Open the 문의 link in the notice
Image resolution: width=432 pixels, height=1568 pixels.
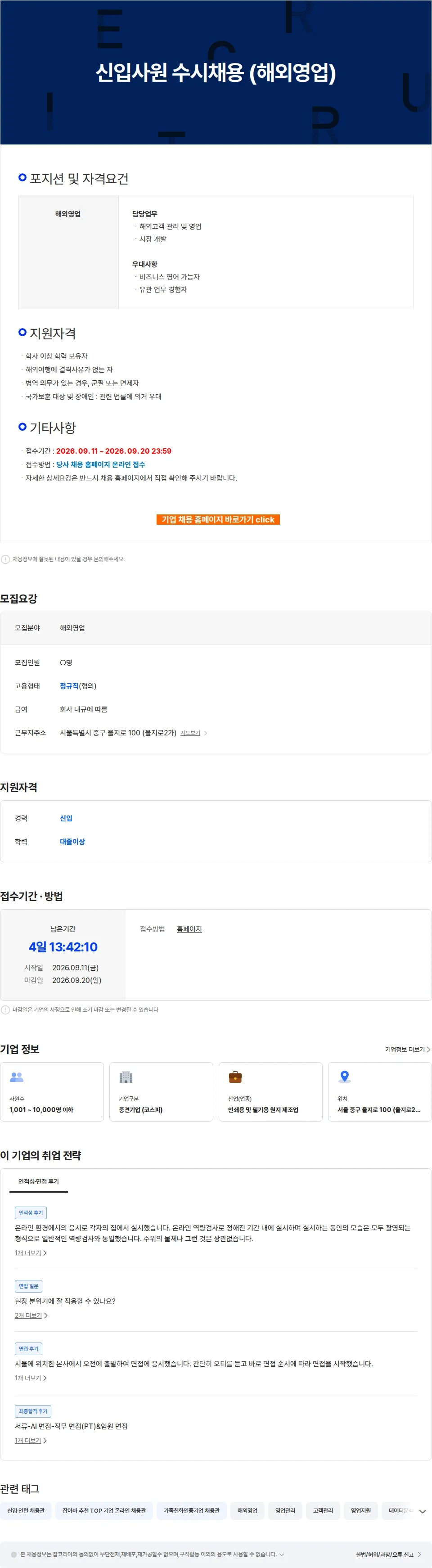pyautogui.click(x=98, y=559)
